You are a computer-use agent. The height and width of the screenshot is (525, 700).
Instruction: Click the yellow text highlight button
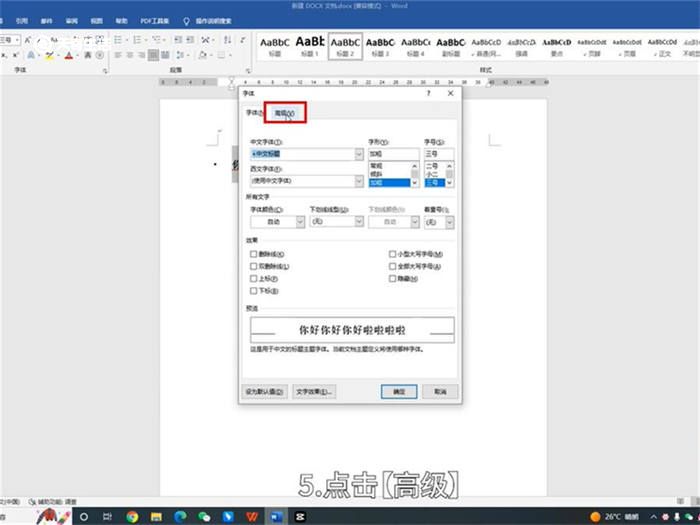coord(50,55)
